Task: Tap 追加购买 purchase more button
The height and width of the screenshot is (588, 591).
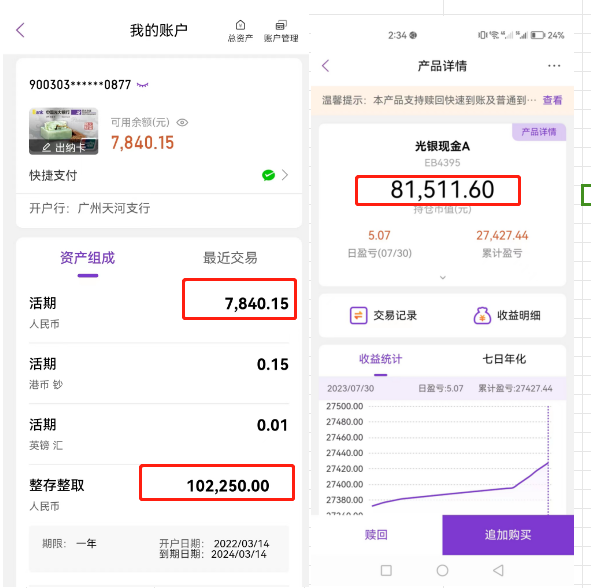Action: click(508, 534)
